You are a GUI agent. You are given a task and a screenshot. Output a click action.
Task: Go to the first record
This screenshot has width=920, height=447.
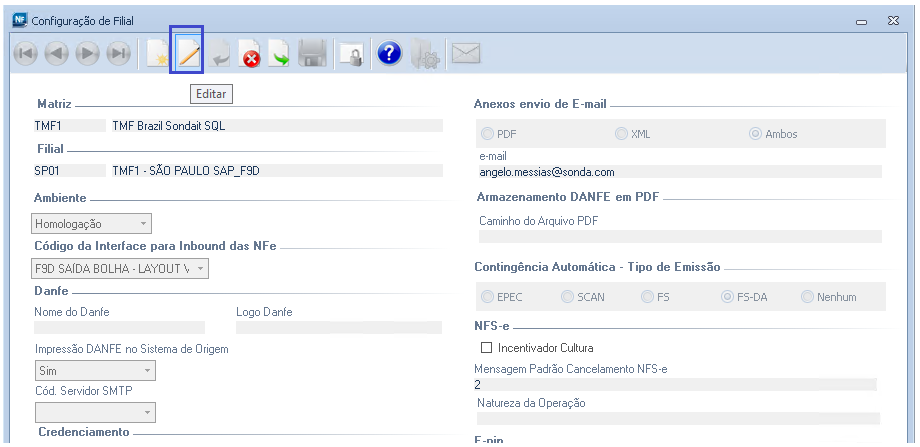(x=25, y=54)
